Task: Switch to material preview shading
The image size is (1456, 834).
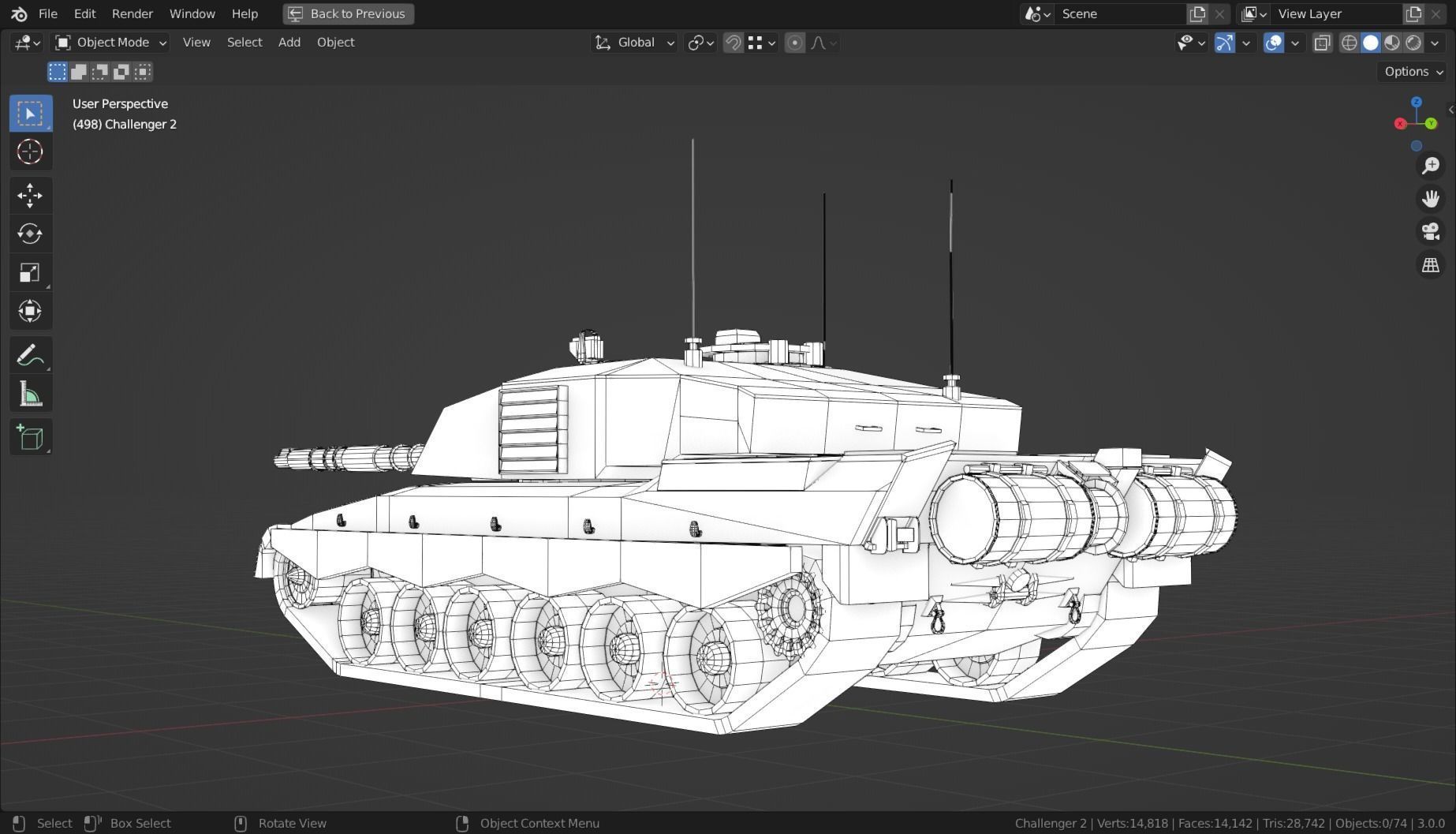Action: 1392,43
